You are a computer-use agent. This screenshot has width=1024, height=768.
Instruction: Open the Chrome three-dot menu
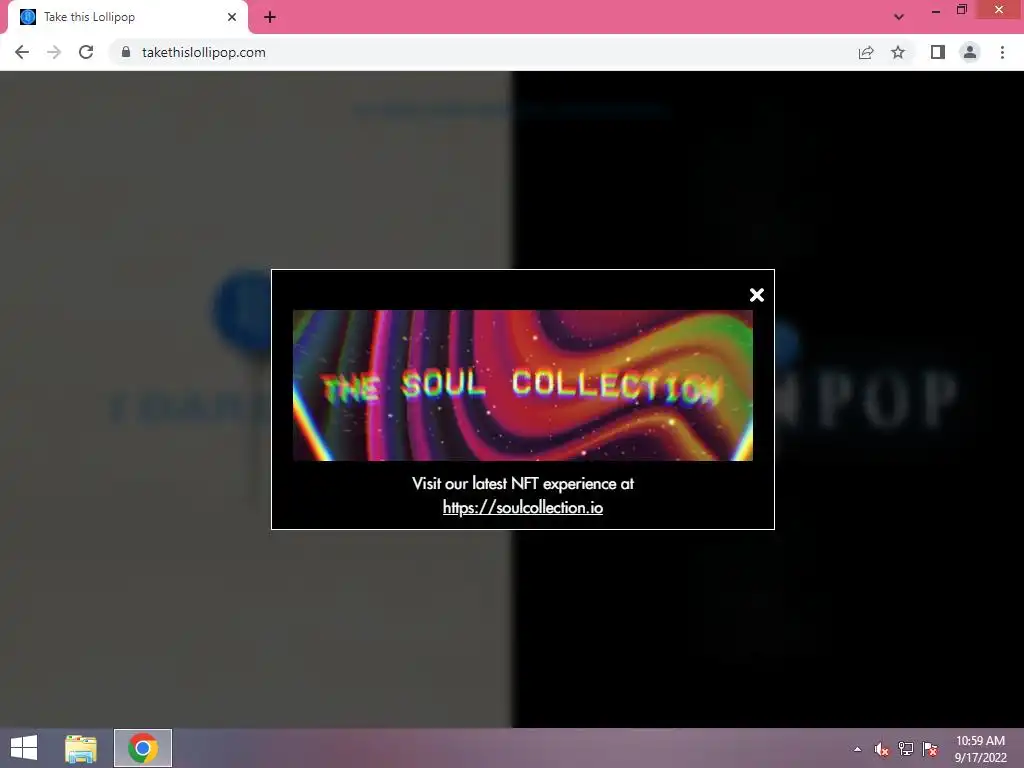(1002, 52)
